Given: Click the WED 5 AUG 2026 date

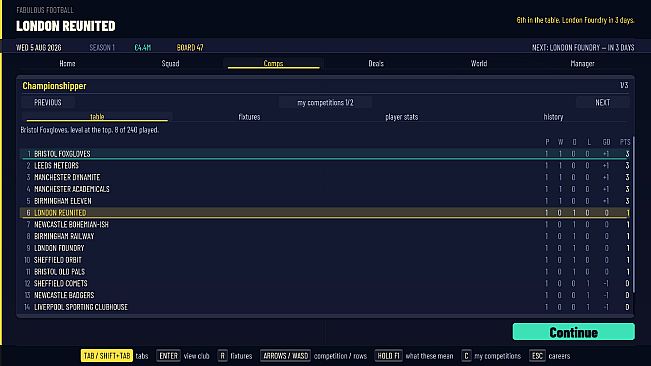Looking at the screenshot, I should pyautogui.click(x=39, y=47).
